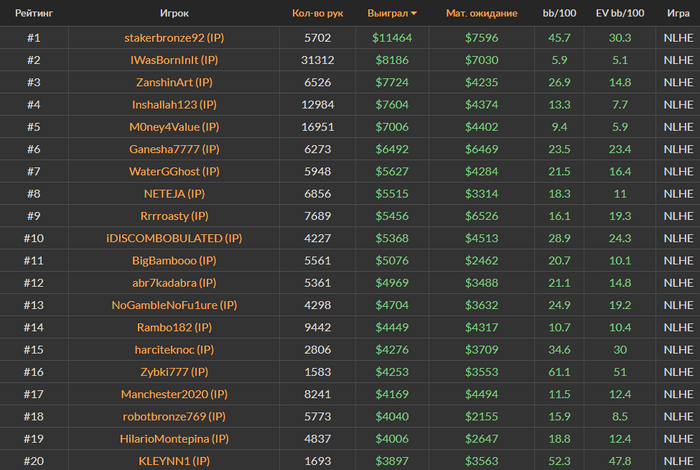View NoGambleNoFu1ure player profile

click(174, 305)
